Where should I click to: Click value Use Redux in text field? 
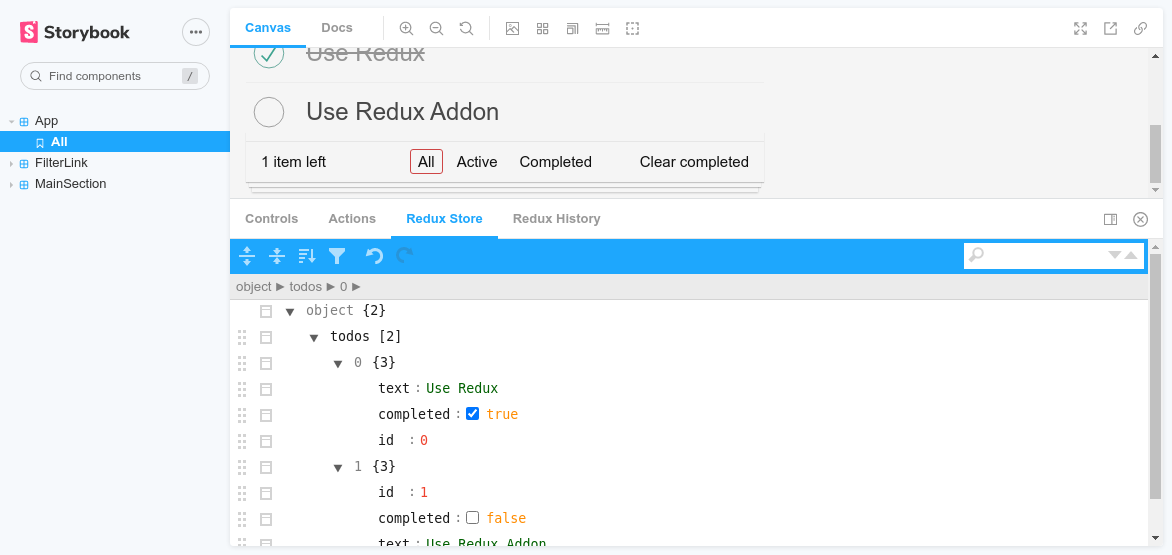(x=462, y=388)
